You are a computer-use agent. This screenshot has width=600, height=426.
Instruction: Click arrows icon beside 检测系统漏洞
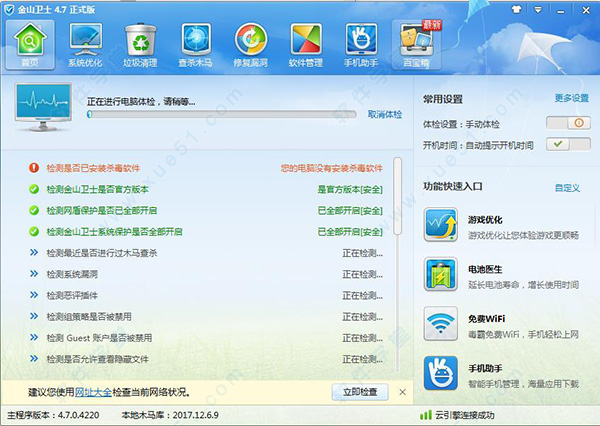[x=34, y=274]
